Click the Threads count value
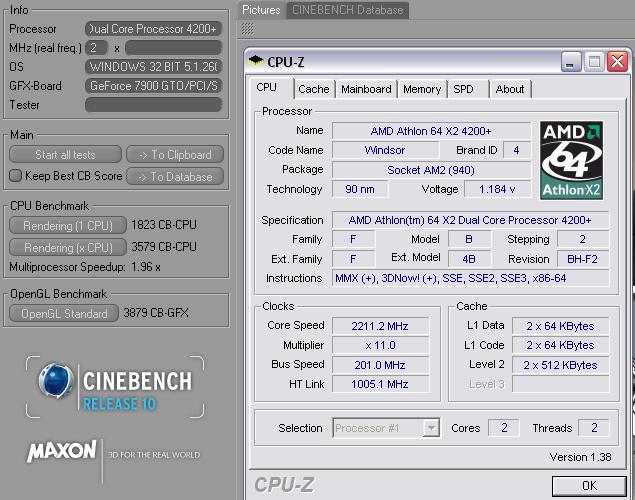 [594, 428]
